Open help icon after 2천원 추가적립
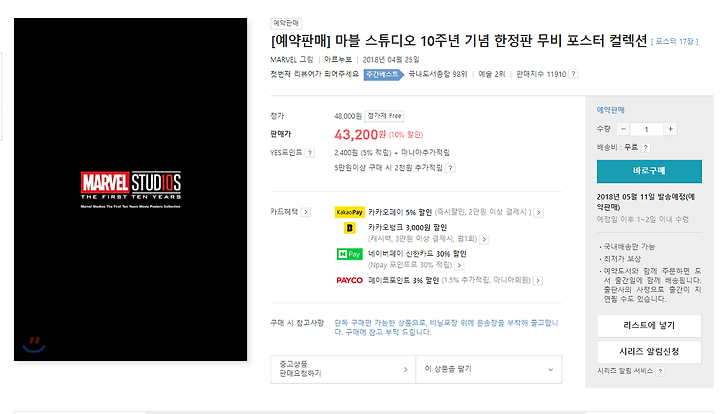 [x=450, y=168]
